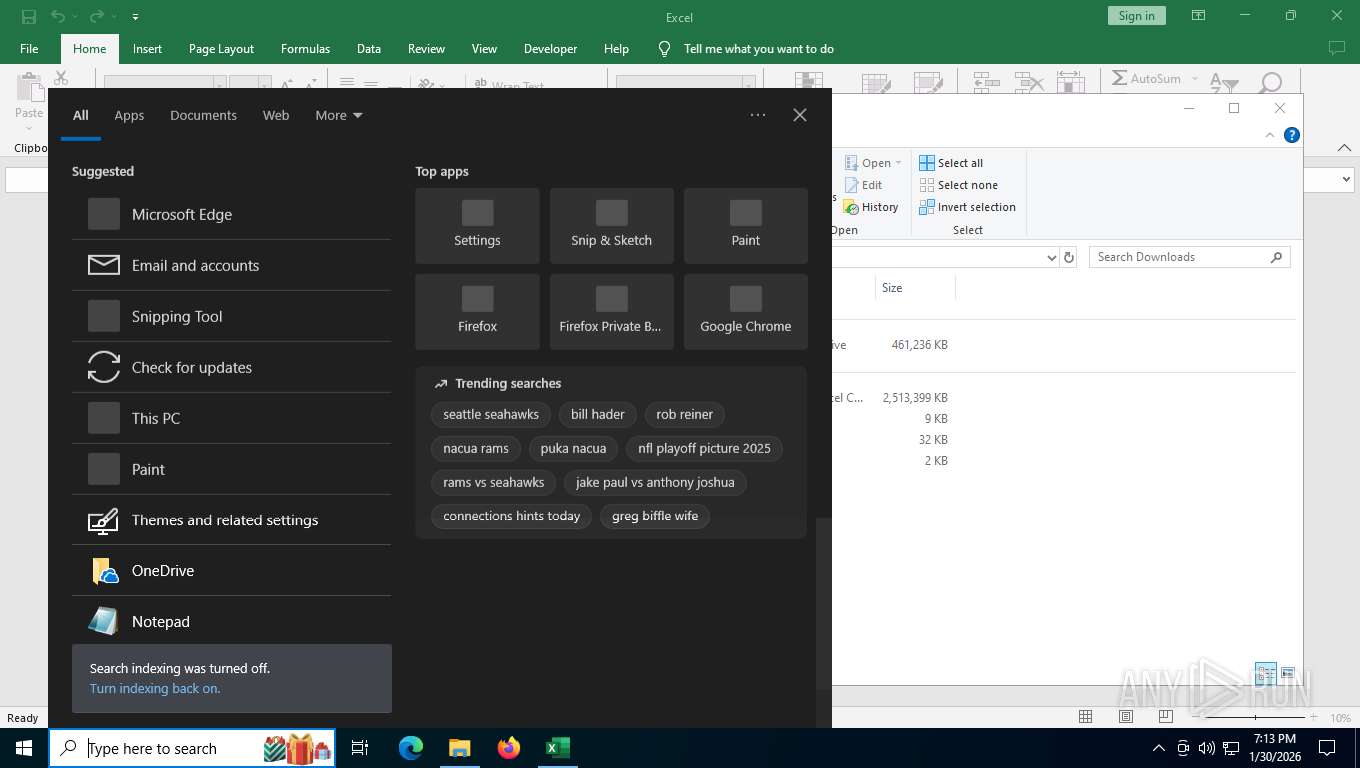The width and height of the screenshot is (1360, 768).
Task: Click the Undo arrow in Excel
Action: click(x=58, y=16)
